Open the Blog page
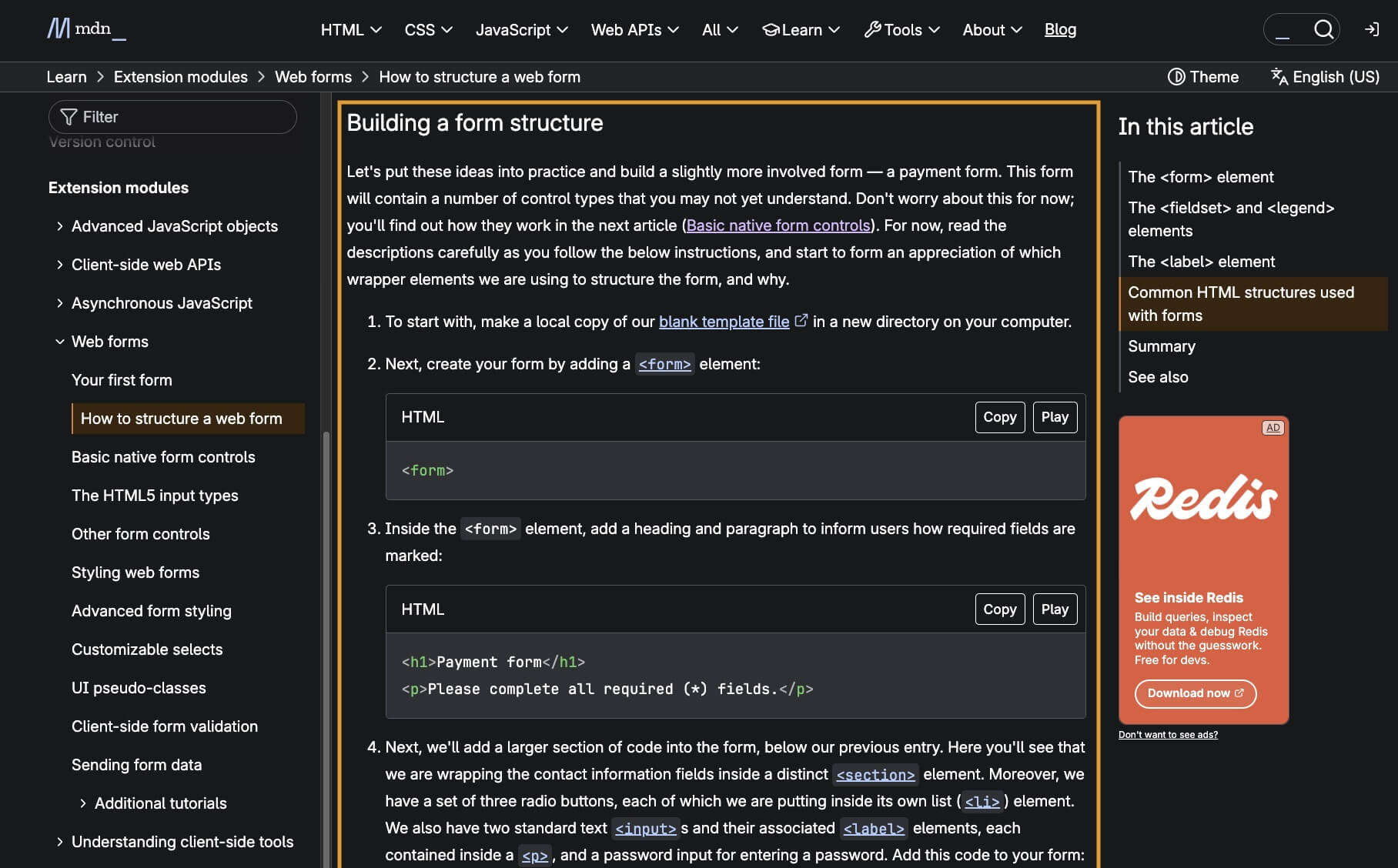The height and width of the screenshot is (868, 1398). click(1060, 30)
